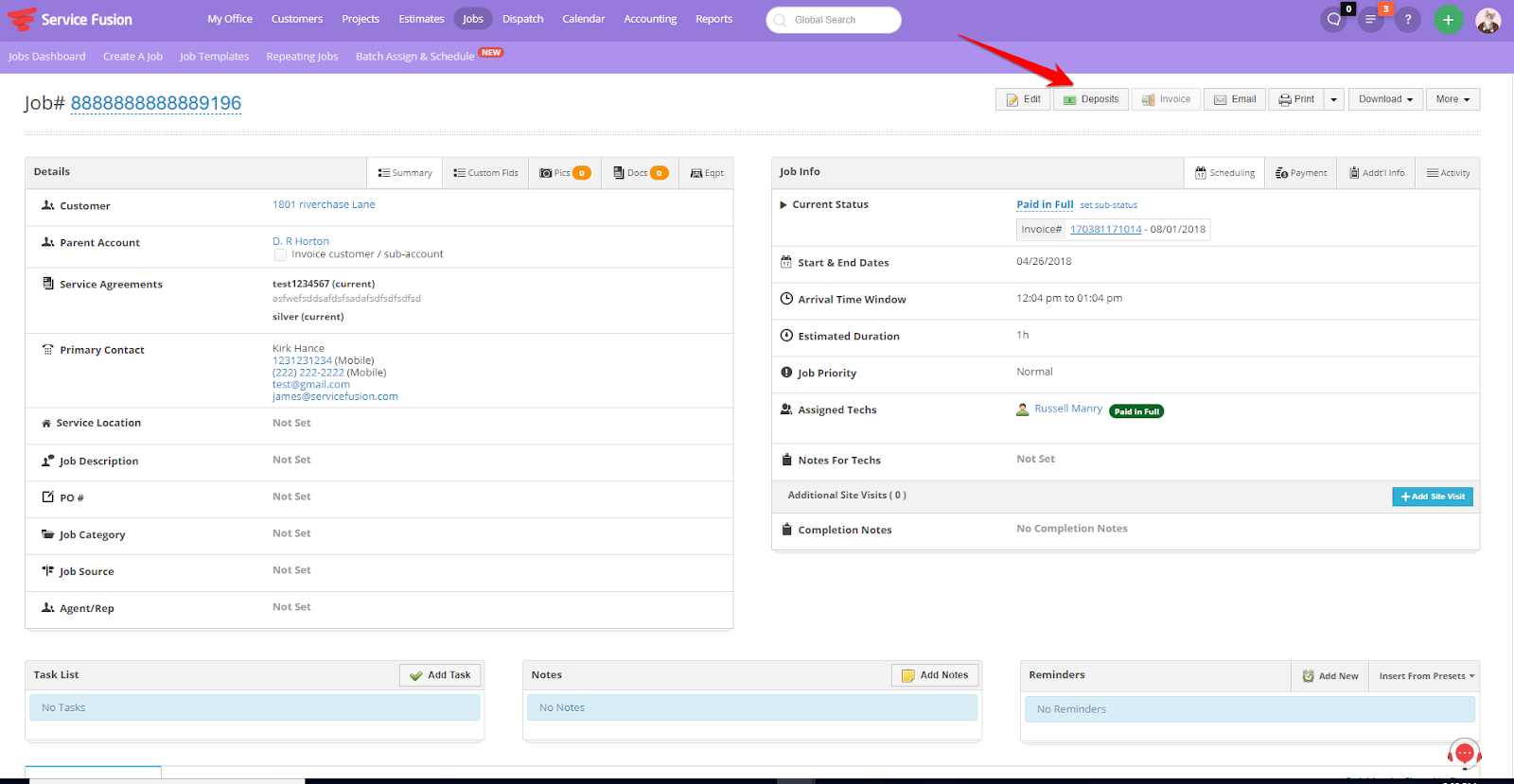Open the Projects menu

pyautogui.click(x=361, y=19)
